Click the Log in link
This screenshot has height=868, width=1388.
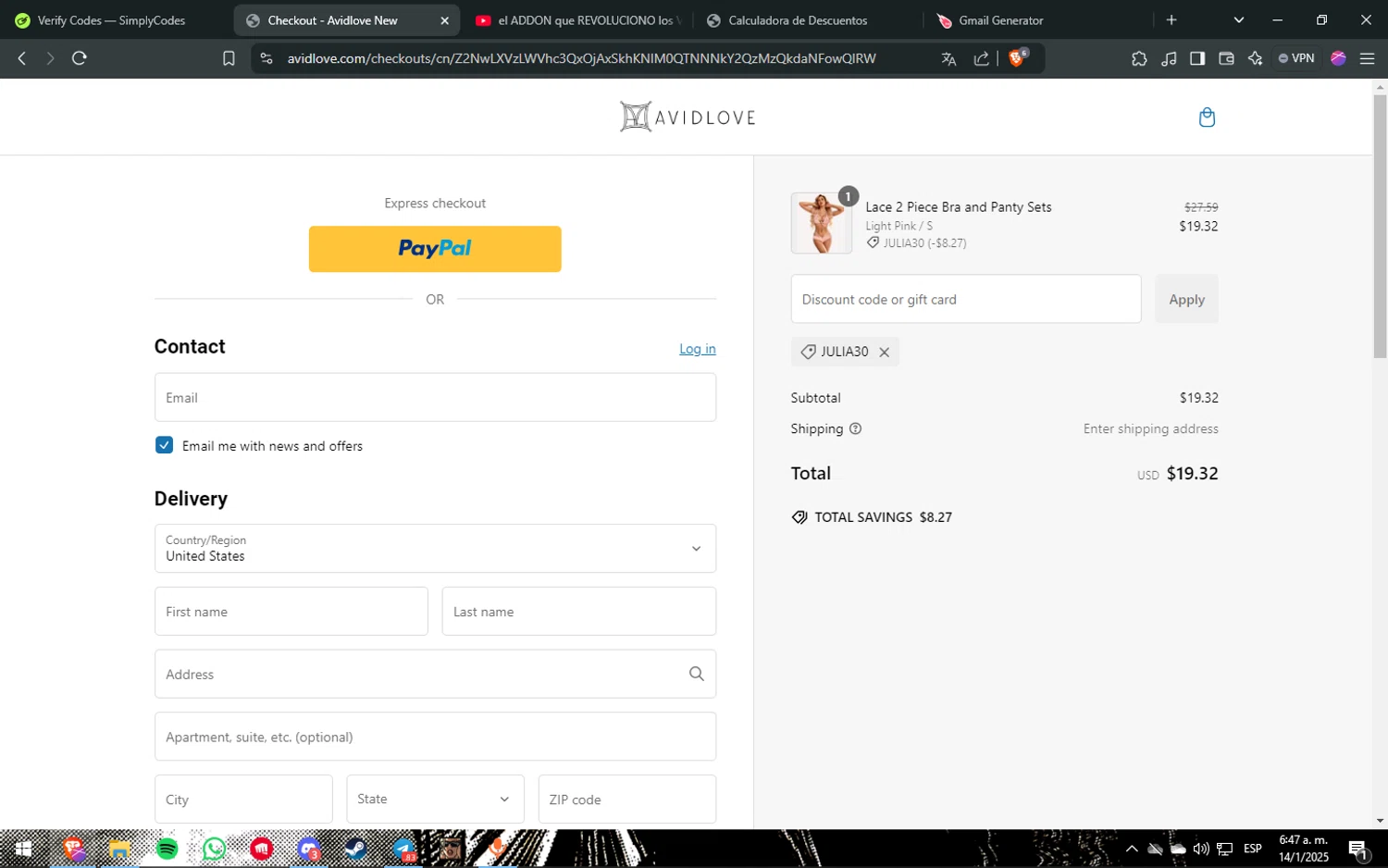point(698,349)
